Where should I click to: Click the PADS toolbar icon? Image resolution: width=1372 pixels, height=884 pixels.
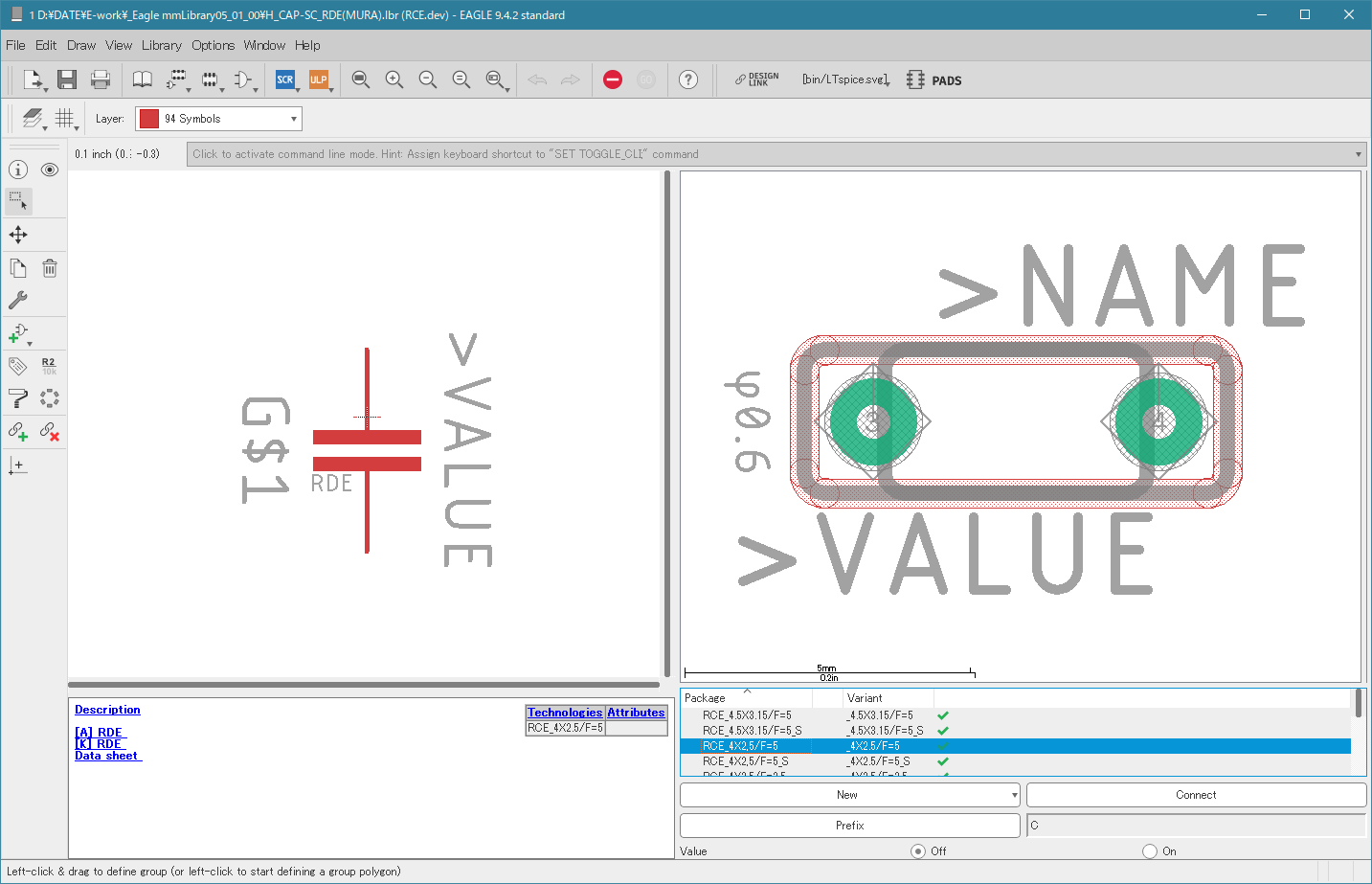pos(933,80)
